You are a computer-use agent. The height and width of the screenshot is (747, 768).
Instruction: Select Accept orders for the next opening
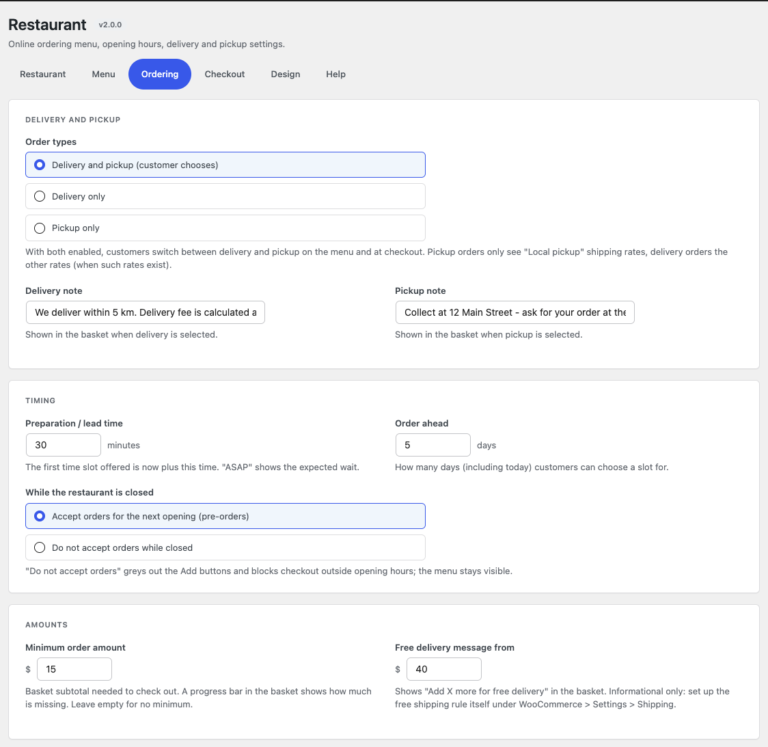click(225, 516)
